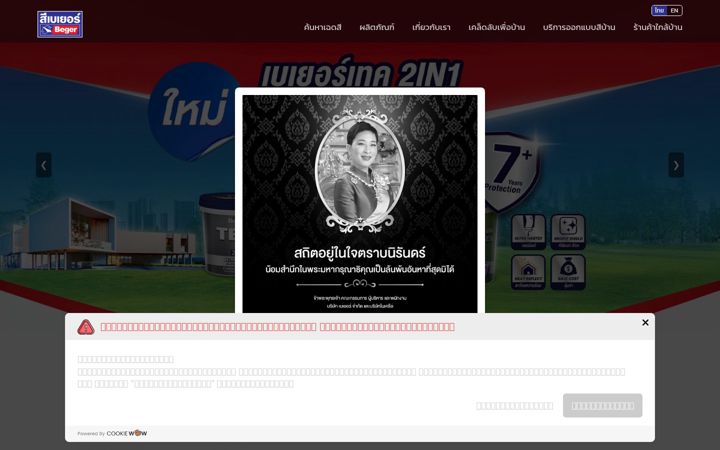
Task: Switch language to ไทย
Action: [x=659, y=10]
